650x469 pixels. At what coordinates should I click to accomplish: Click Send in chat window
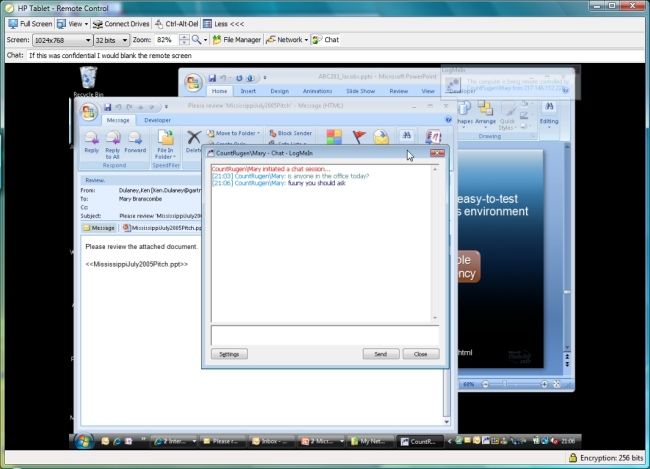[x=381, y=354]
